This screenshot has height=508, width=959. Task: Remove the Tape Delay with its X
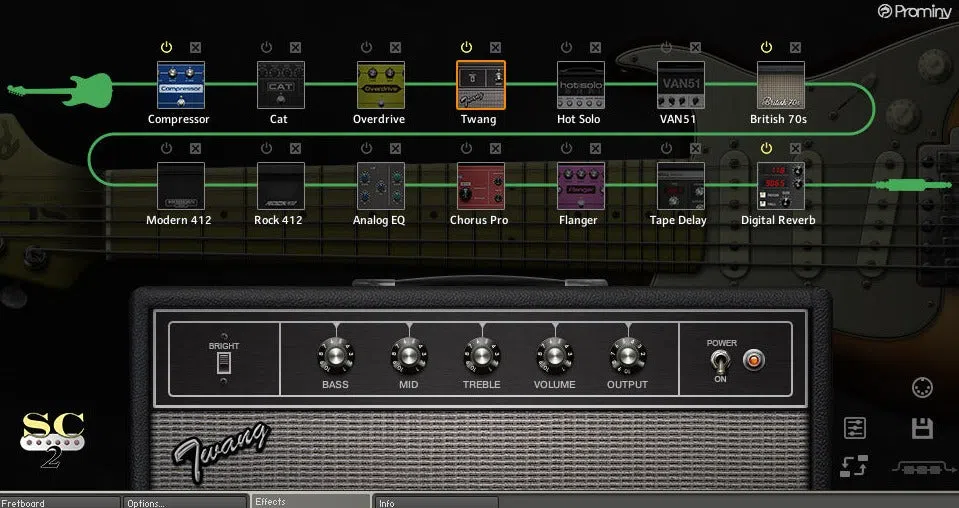tap(695, 148)
